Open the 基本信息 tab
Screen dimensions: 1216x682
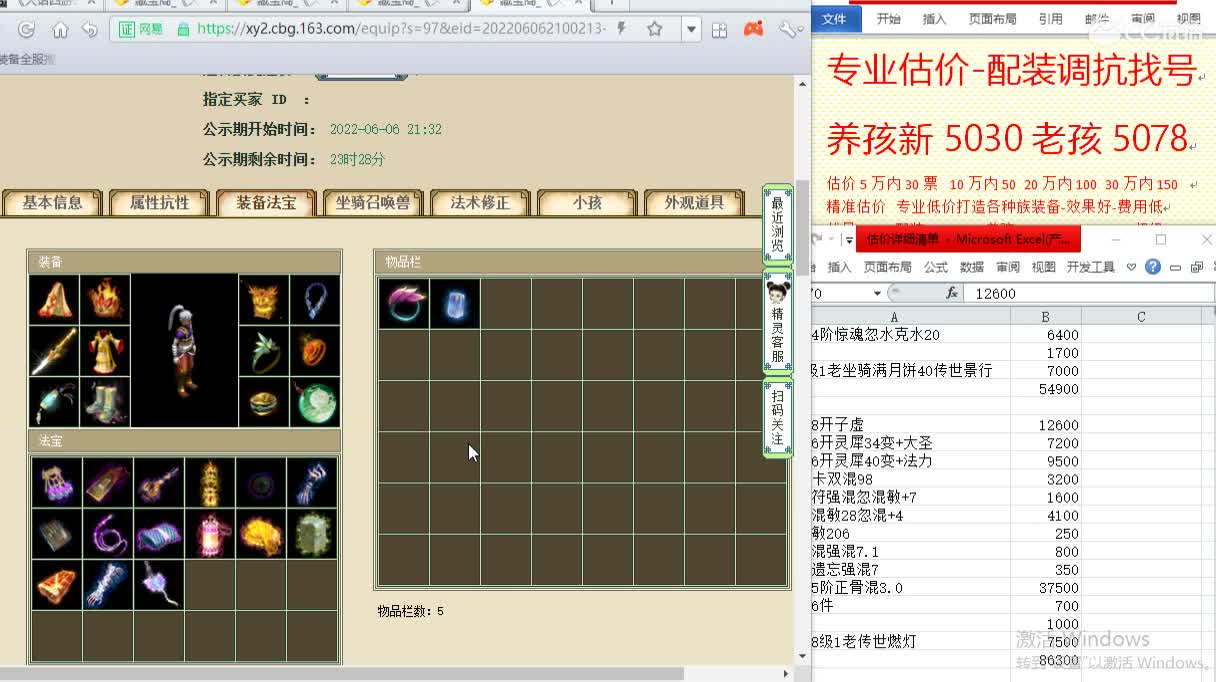pos(53,202)
